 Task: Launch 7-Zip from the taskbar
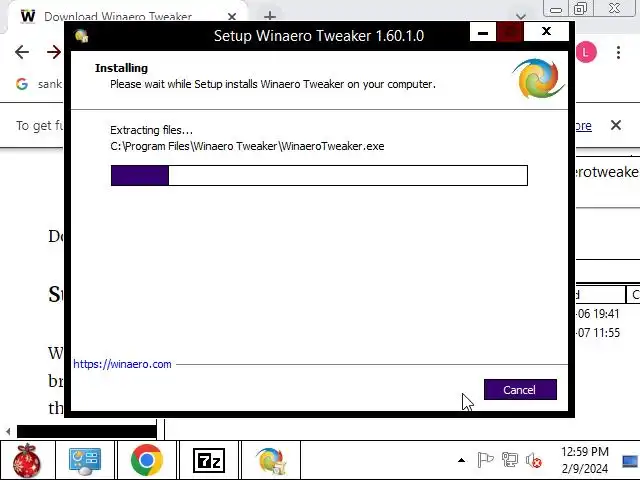209,461
